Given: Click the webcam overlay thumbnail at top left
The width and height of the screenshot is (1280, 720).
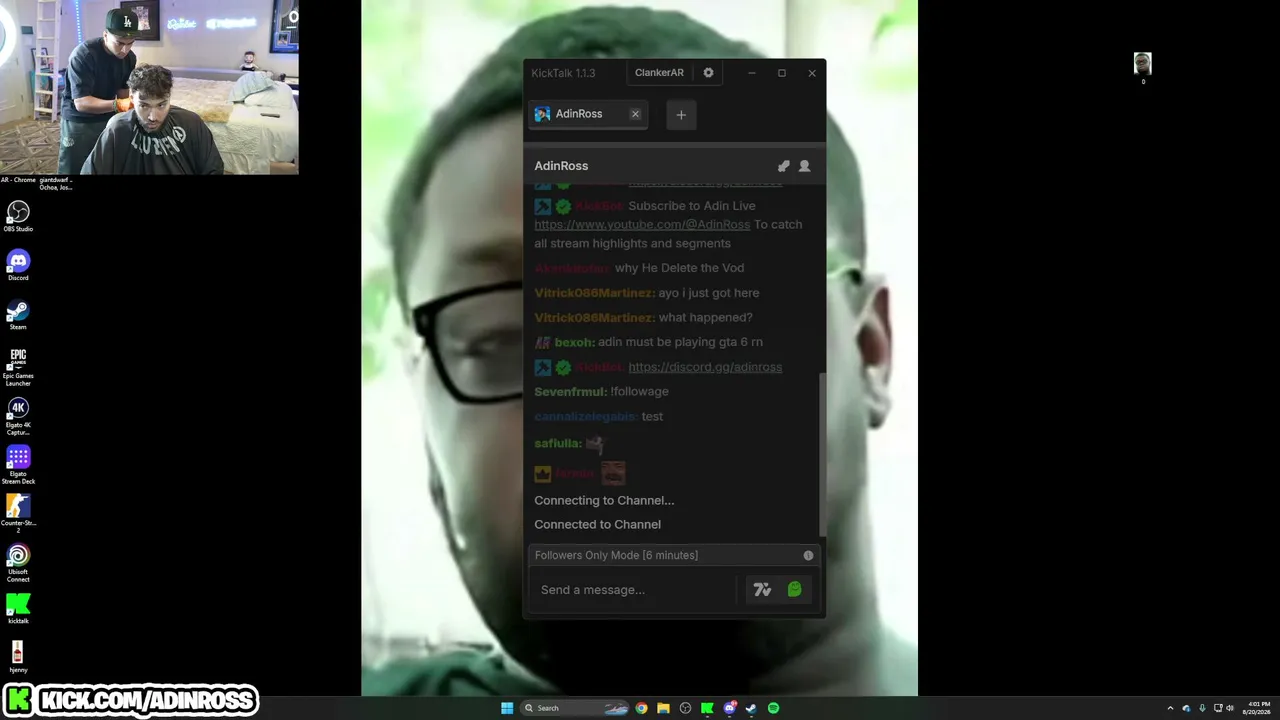Looking at the screenshot, I should 149,87.
